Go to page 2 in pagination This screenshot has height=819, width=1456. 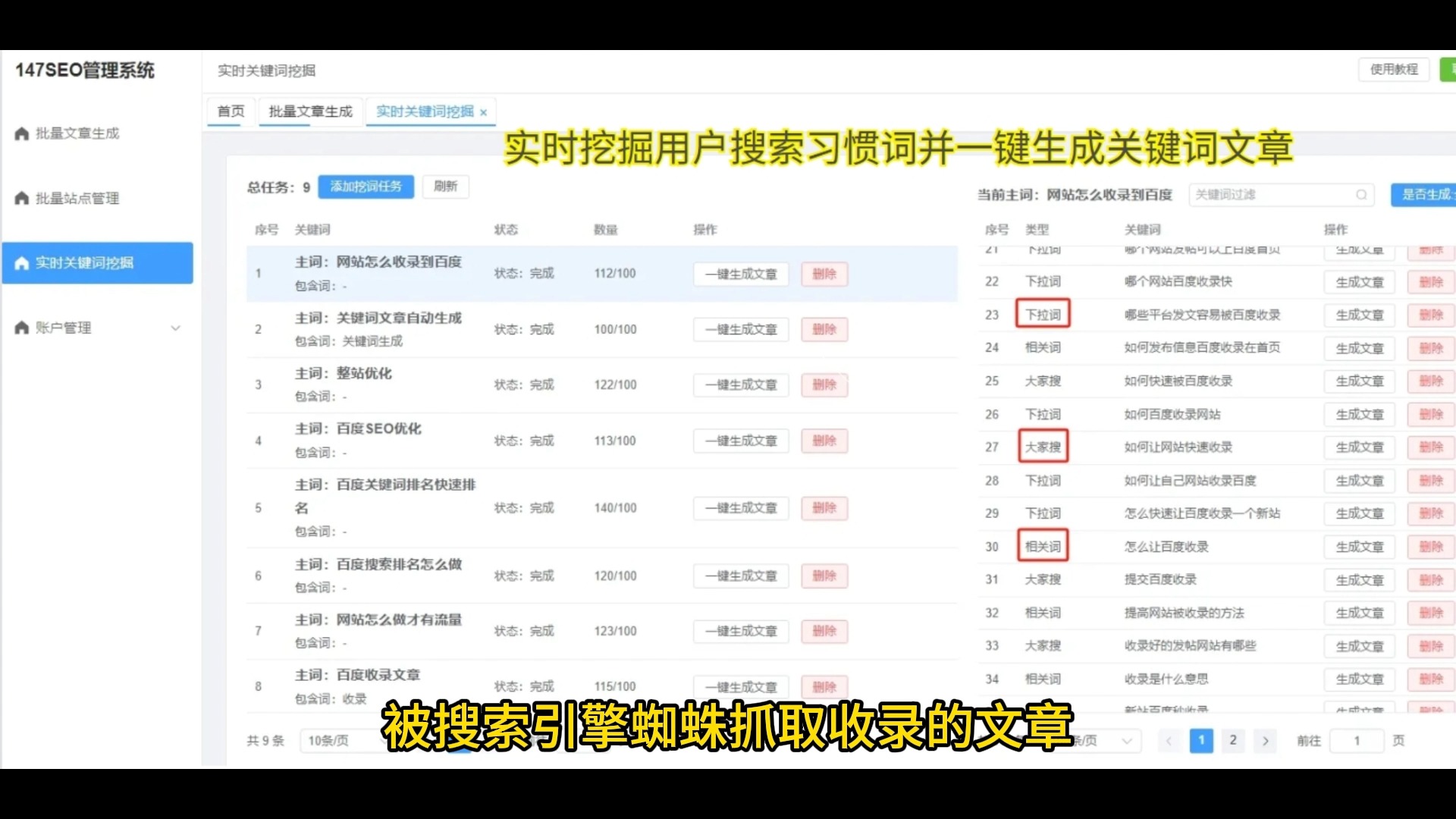1233,741
